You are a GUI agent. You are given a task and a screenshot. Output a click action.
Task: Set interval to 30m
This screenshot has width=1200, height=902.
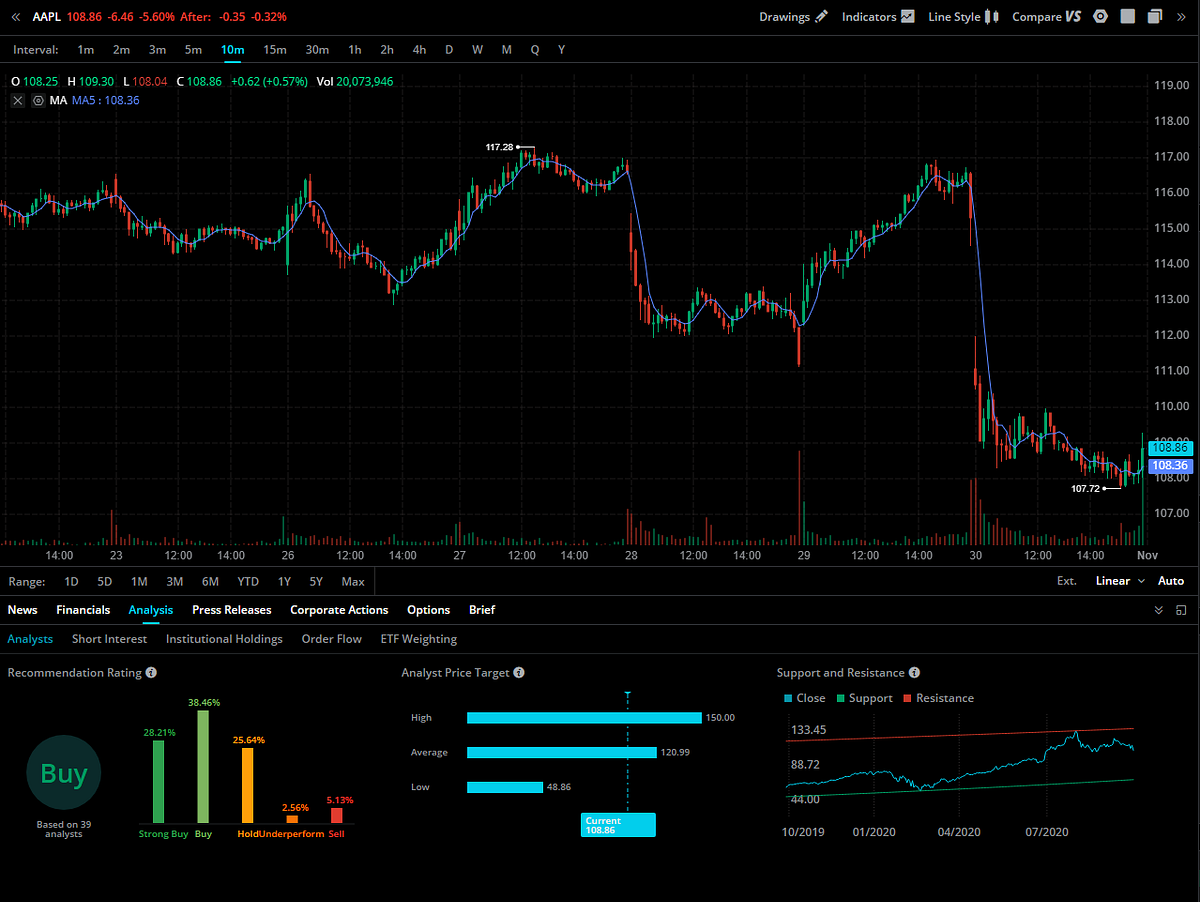coord(317,49)
